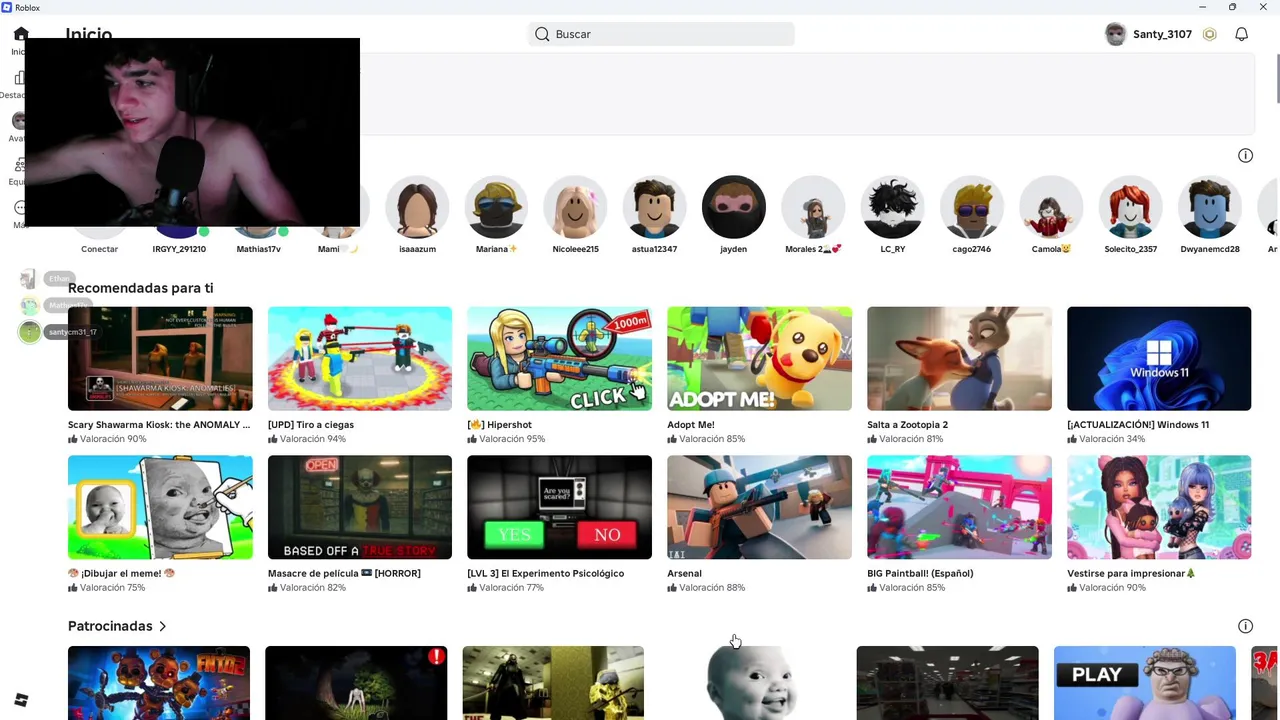Open friend Nicoleee215 avatar
Image resolution: width=1280 pixels, height=720 pixels.
point(575,207)
